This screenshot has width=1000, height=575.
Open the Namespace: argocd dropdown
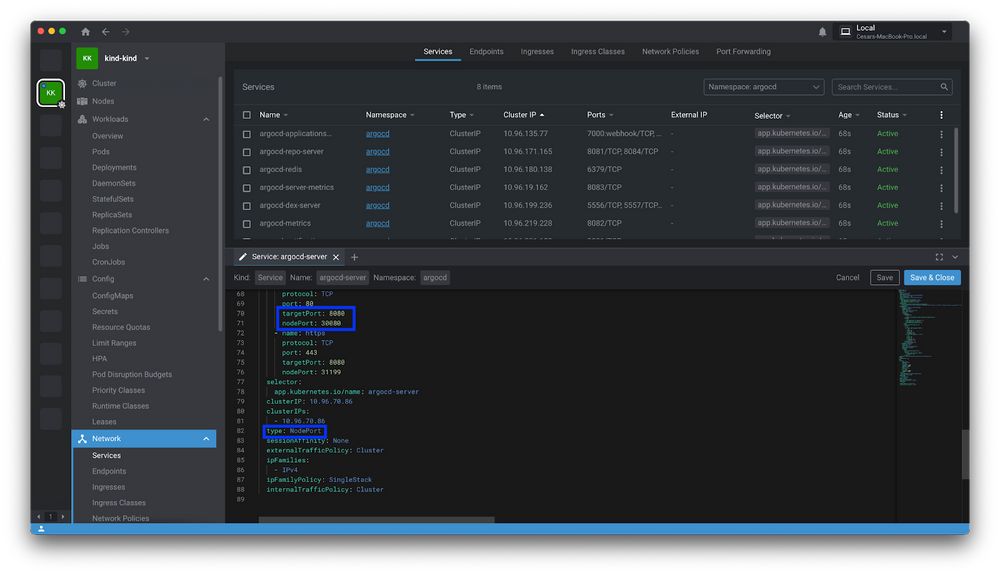pyautogui.click(x=763, y=87)
